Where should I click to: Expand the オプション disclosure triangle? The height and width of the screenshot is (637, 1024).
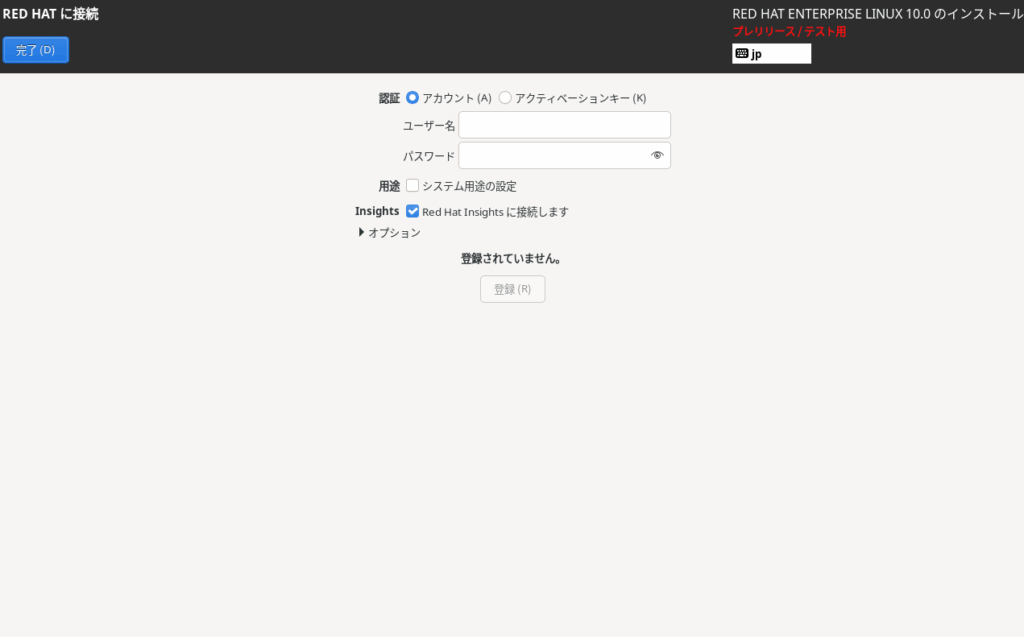tap(362, 233)
